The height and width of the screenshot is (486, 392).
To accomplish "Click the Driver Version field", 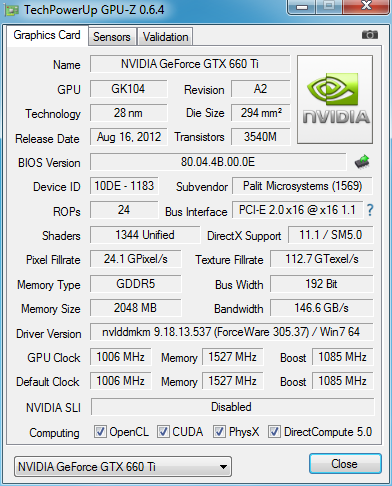I will coord(232,332).
